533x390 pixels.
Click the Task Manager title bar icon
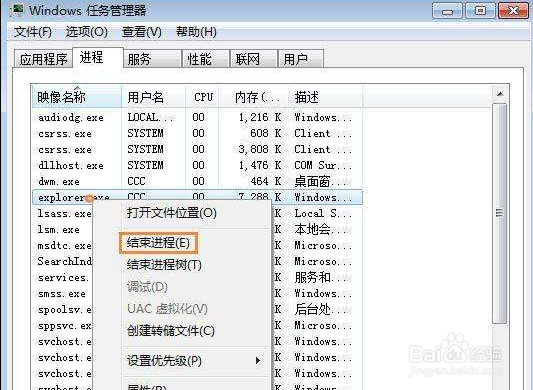(17, 10)
